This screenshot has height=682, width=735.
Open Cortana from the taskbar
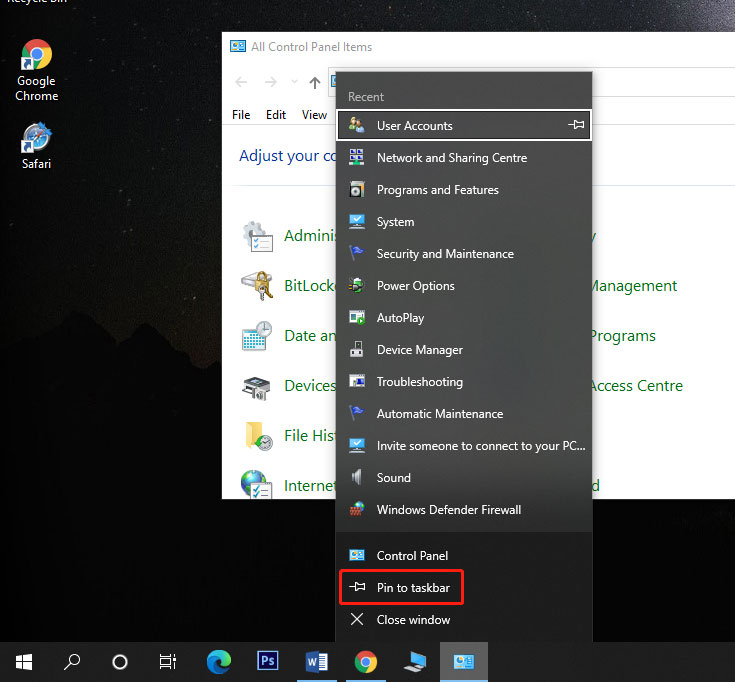(x=120, y=662)
